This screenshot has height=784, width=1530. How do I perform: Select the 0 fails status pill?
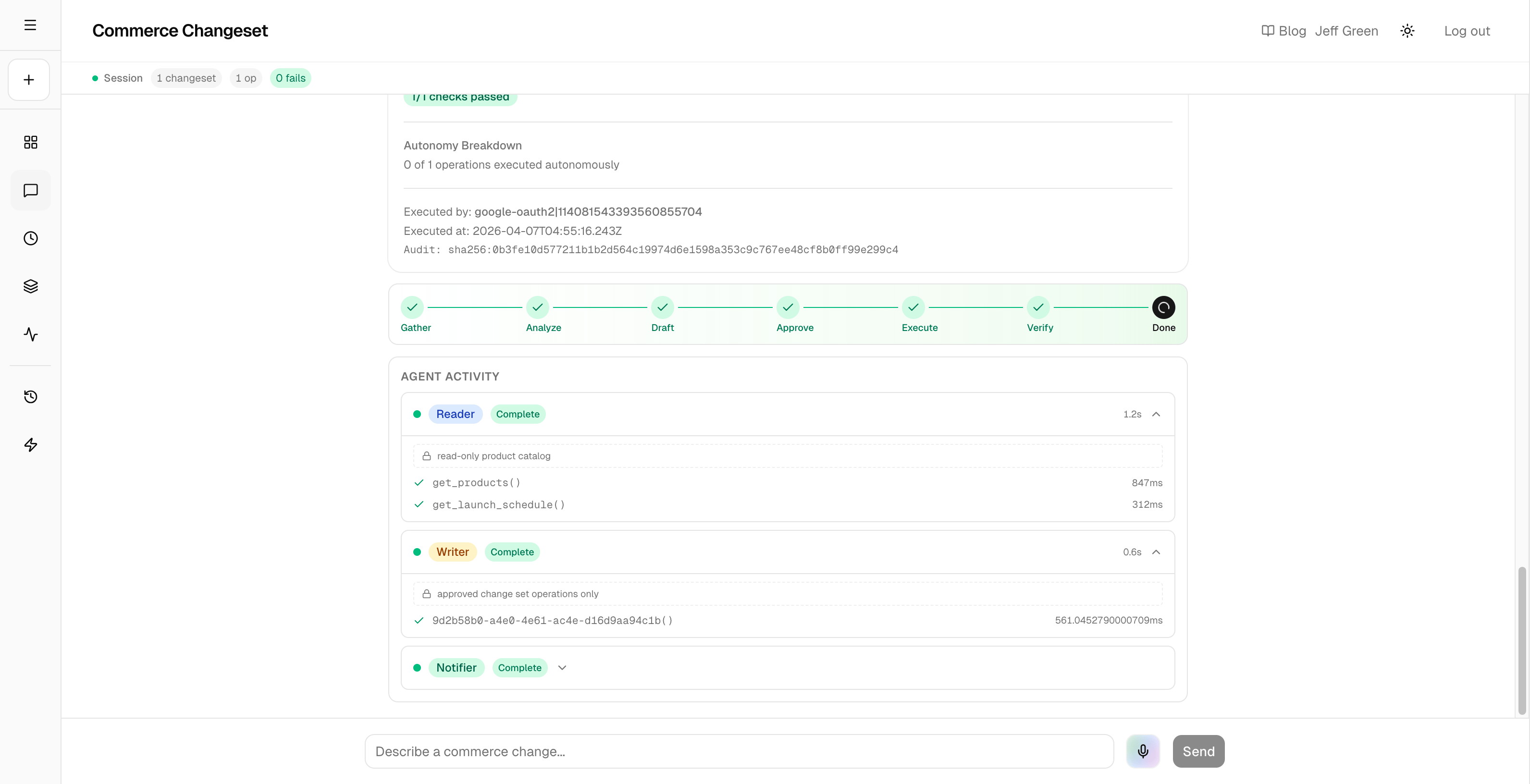pos(290,78)
